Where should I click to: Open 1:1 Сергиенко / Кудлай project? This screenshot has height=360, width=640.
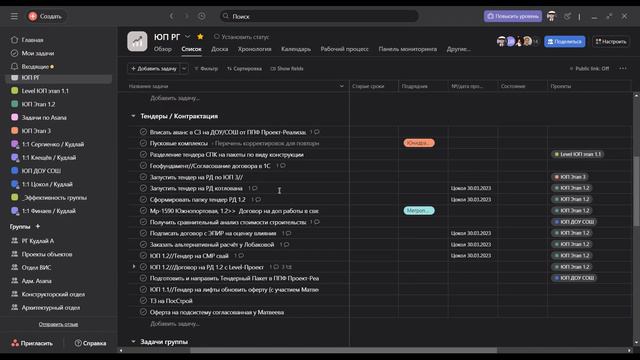[x=53, y=144]
